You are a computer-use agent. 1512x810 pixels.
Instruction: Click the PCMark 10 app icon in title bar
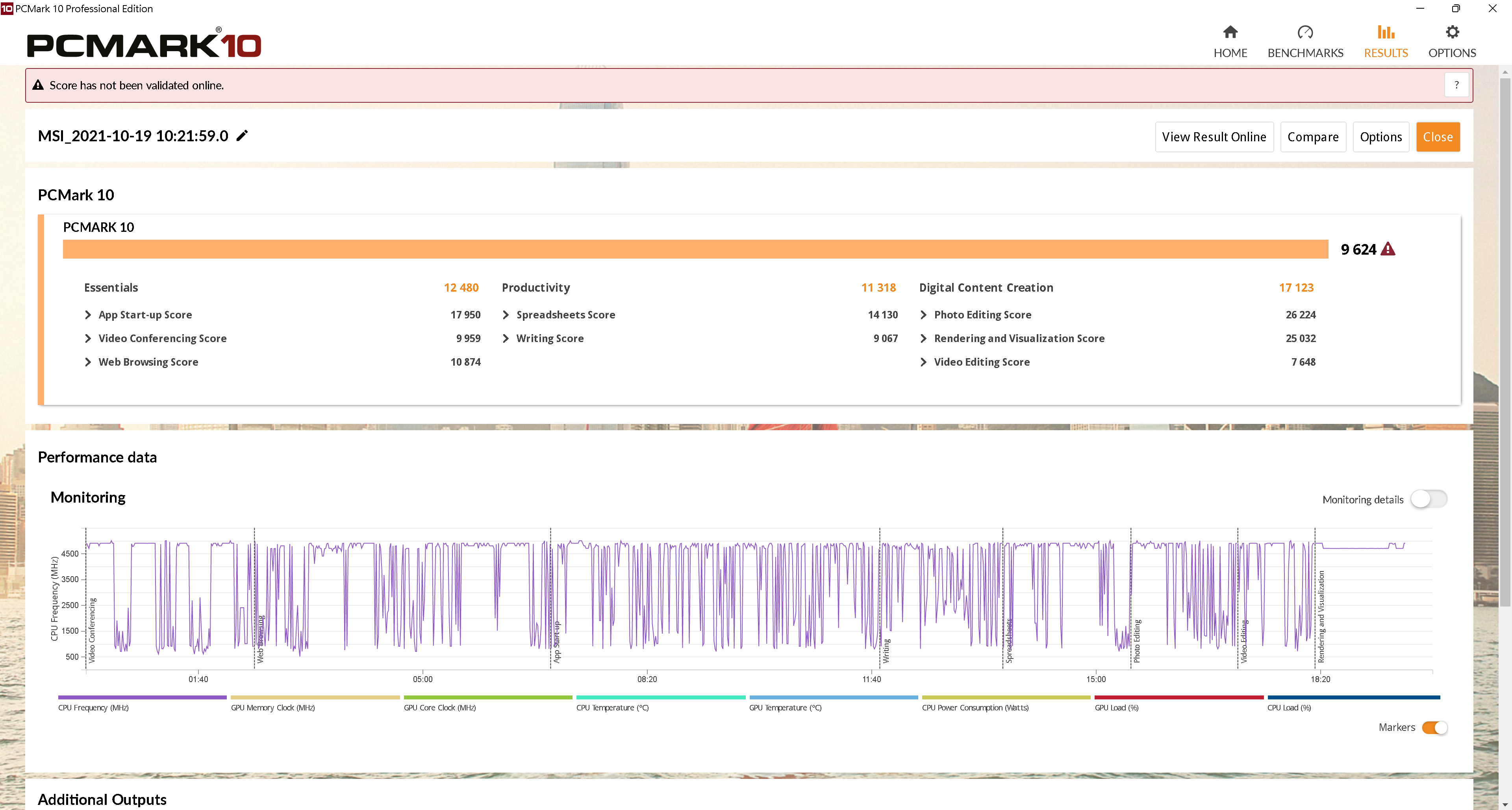[x=7, y=9]
